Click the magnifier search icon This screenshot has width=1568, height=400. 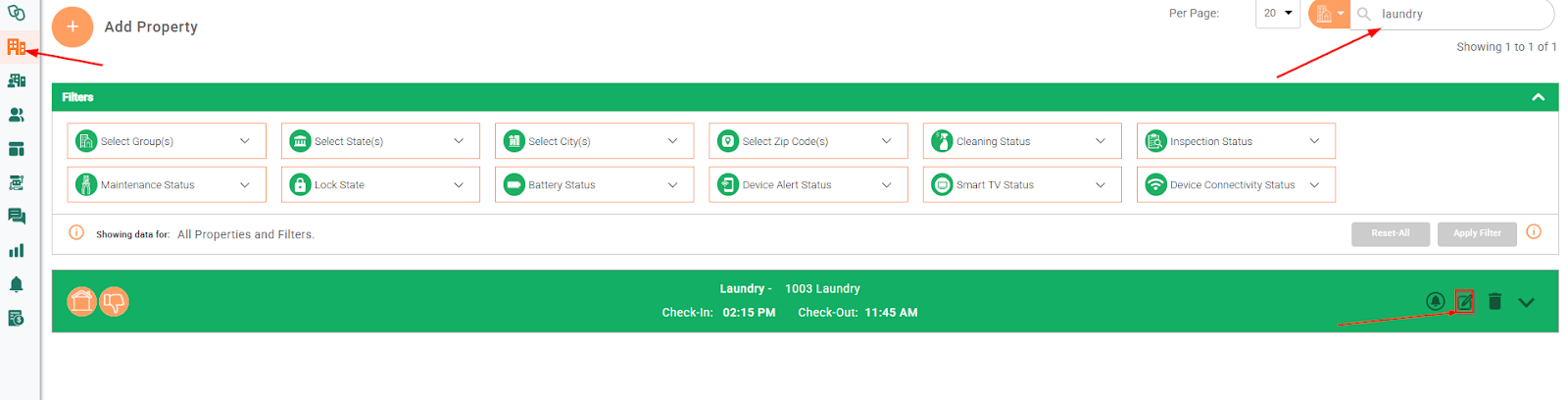click(x=1364, y=14)
